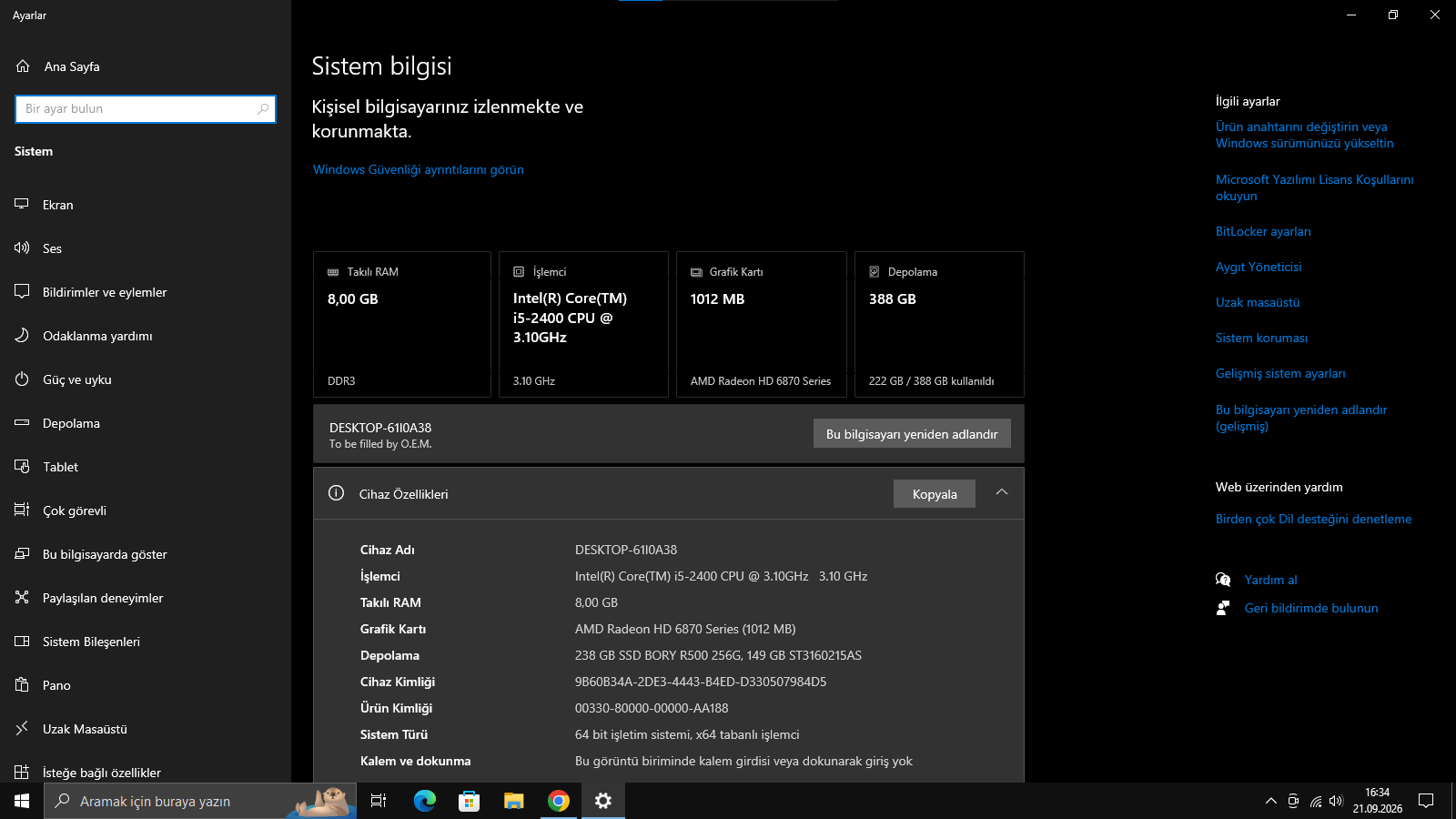The height and width of the screenshot is (819, 1456).
Task: Click the İsteğe bağlı özellikler icon
Action: (22, 772)
